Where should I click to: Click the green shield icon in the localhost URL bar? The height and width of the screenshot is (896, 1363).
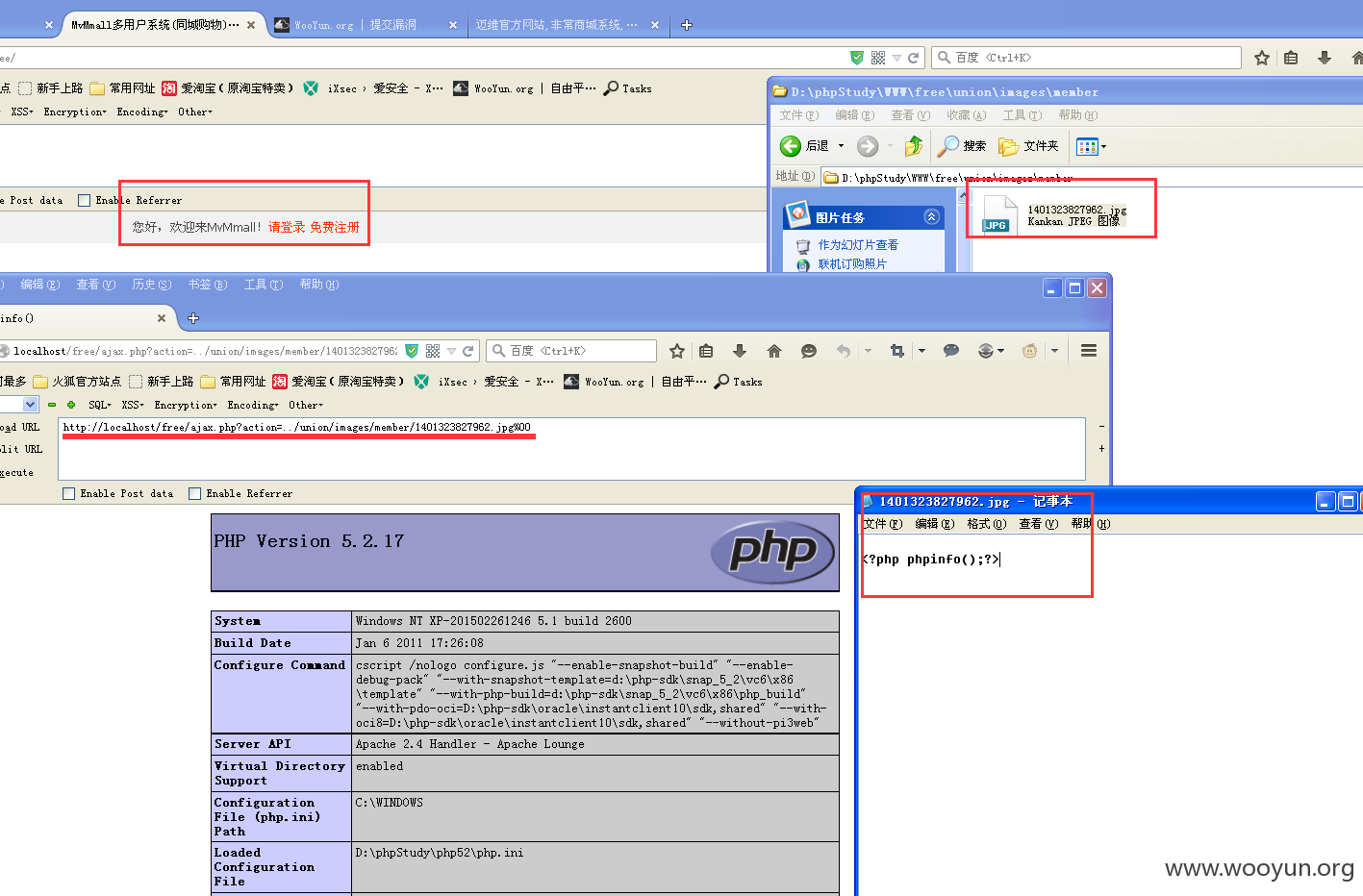412,351
